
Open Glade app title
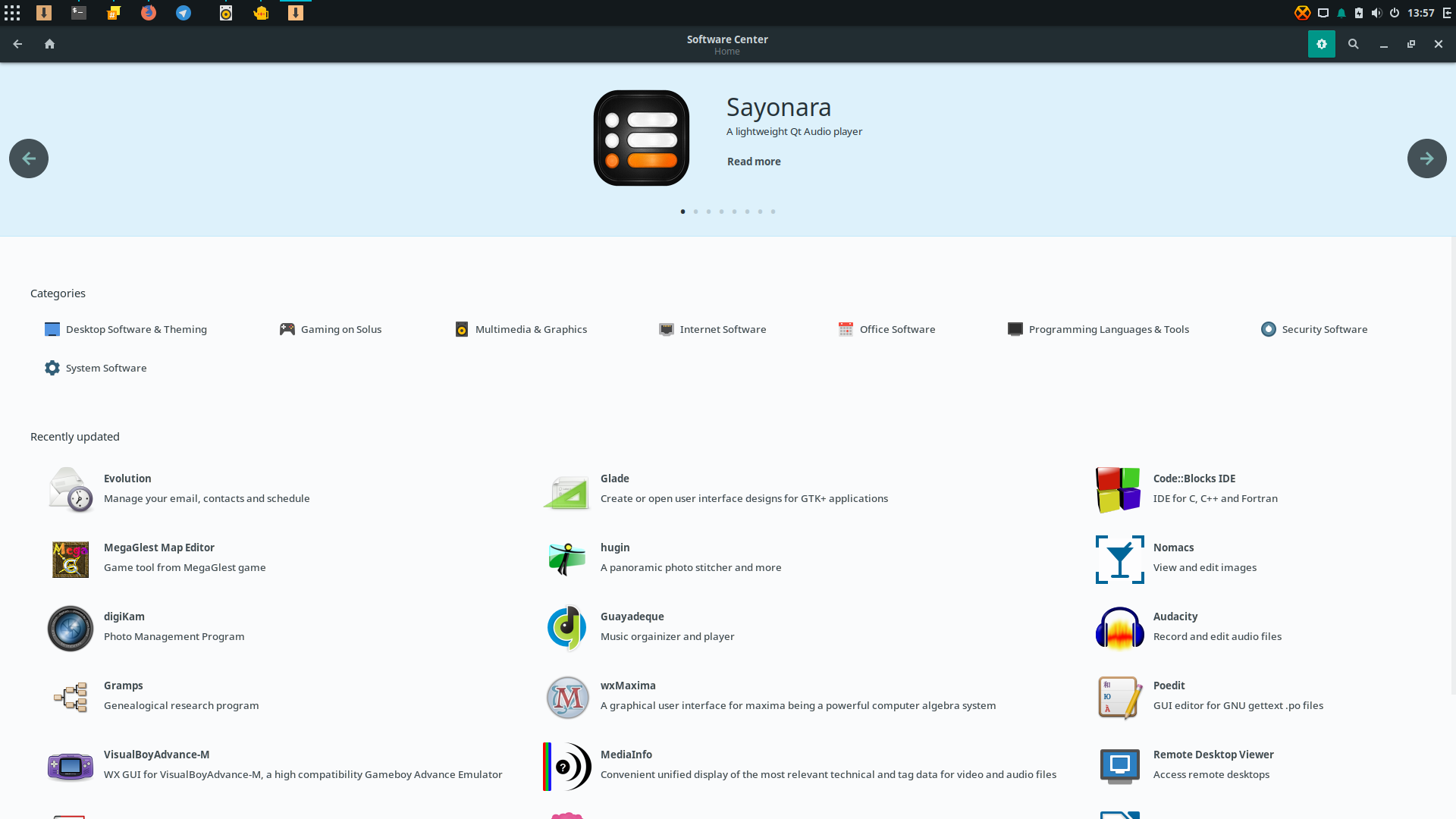click(615, 479)
